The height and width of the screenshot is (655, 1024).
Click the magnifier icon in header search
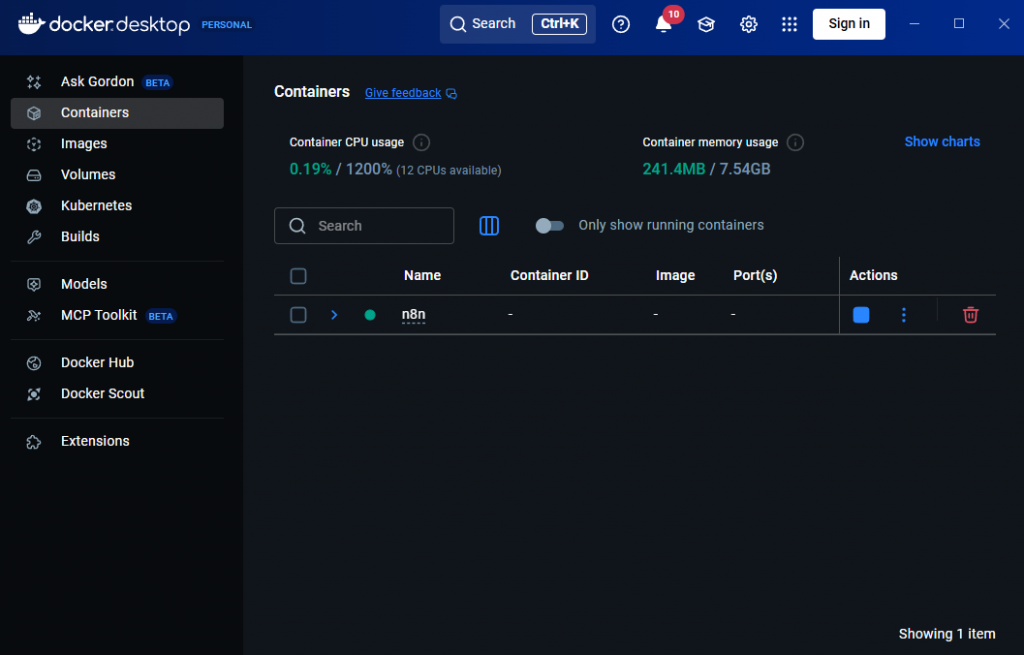click(x=458, y=24)
